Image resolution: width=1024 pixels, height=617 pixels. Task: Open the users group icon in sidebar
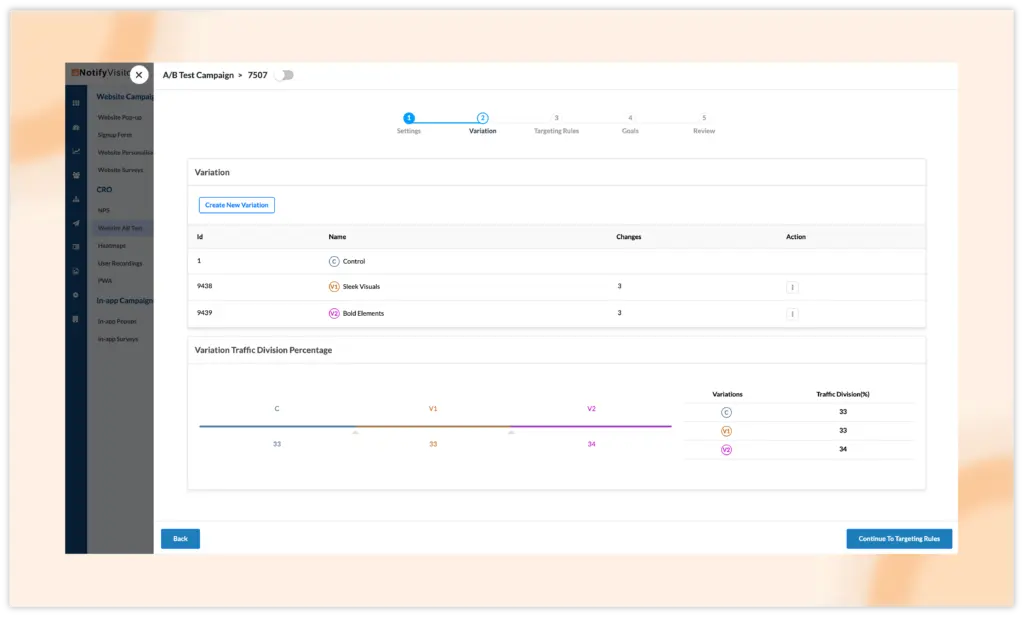point(76,175)
